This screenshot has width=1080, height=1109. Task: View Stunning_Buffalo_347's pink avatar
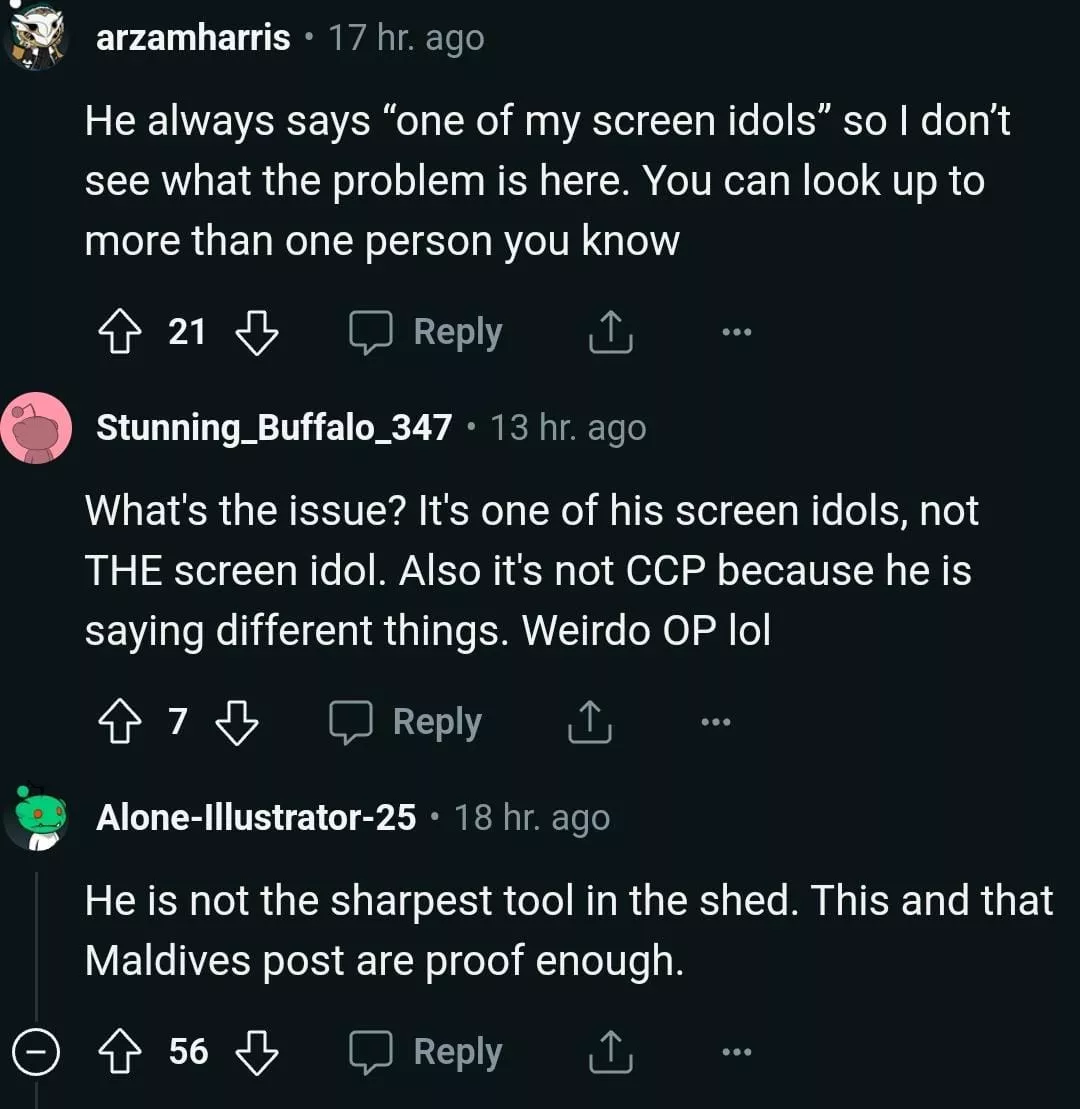pos(36,428)
